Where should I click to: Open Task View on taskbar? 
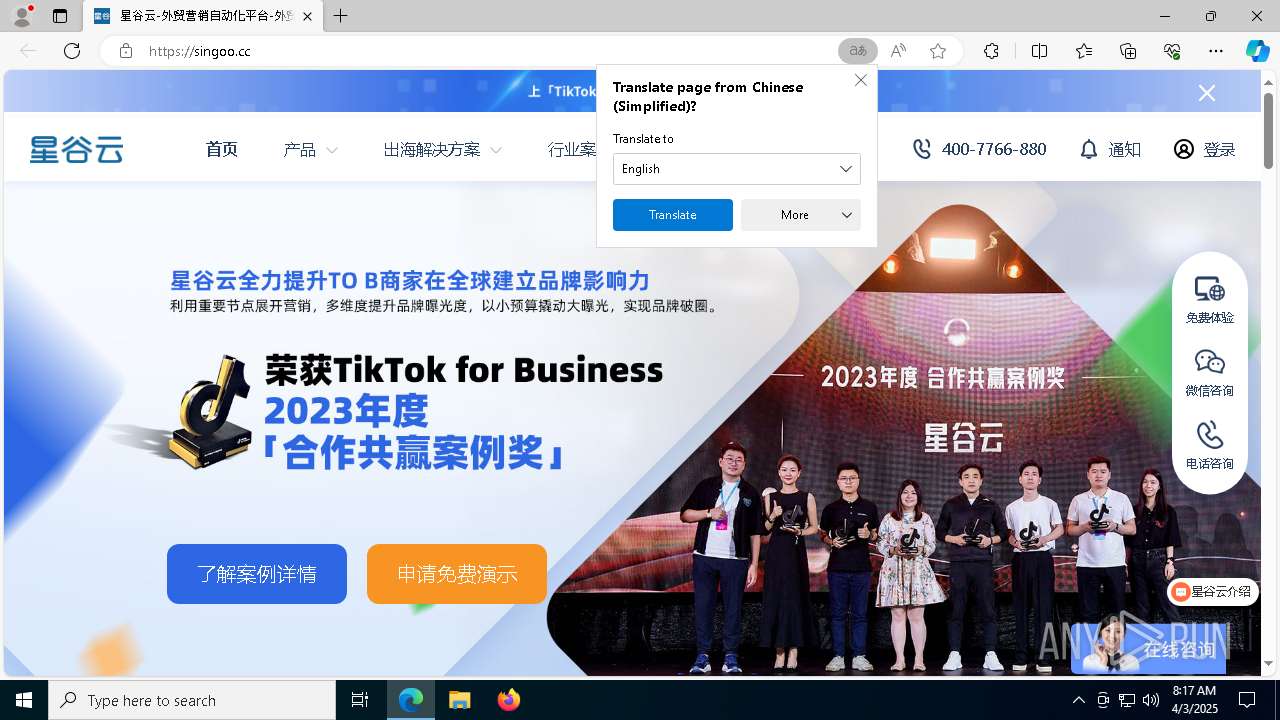[x=360, y=700]
